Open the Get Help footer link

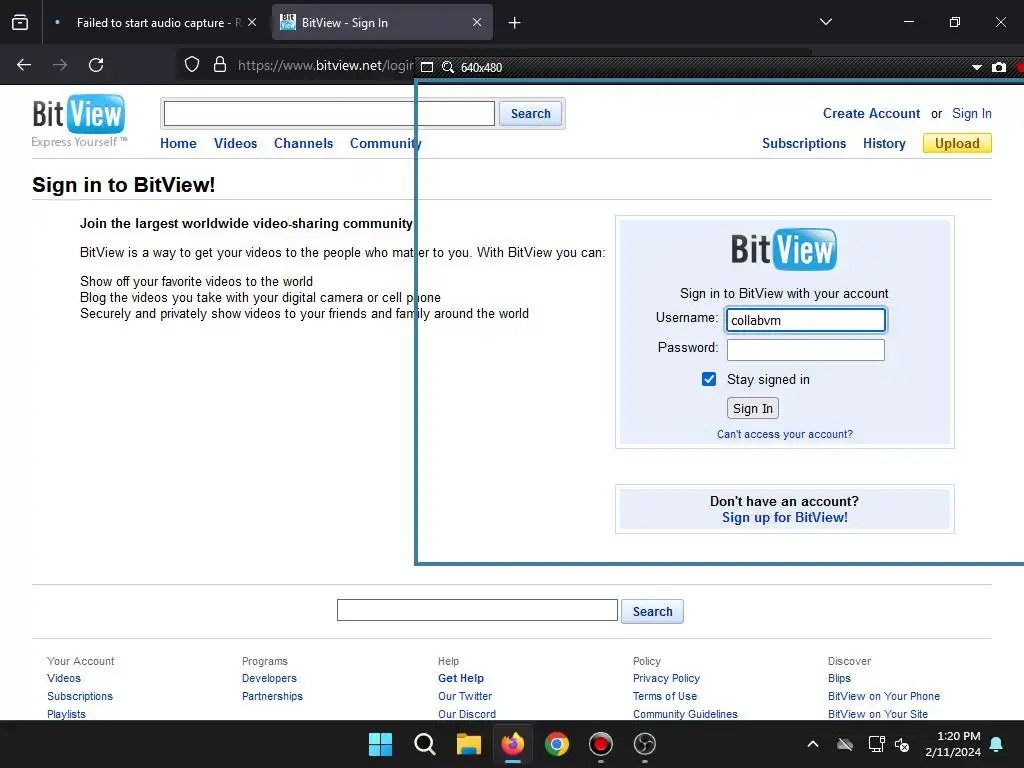tap(461, 678)
